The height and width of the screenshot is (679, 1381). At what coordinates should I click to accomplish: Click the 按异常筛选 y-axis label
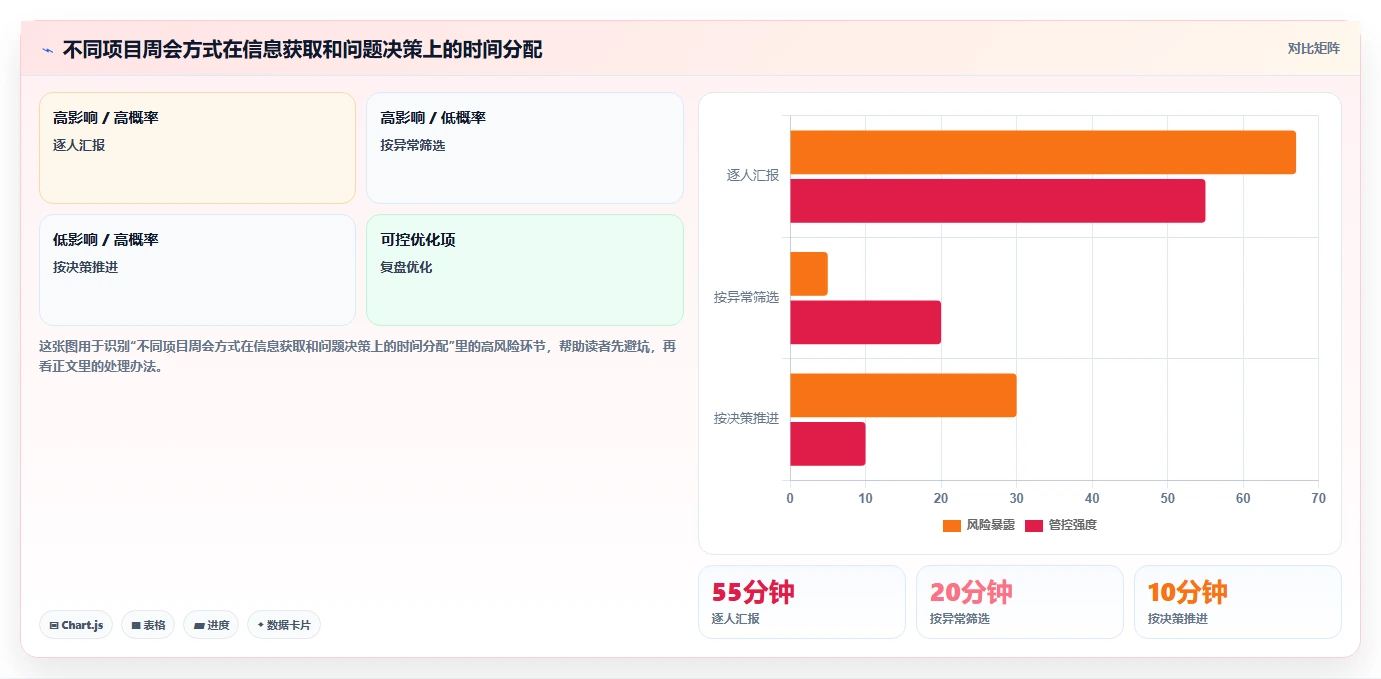tap(746, 298)
